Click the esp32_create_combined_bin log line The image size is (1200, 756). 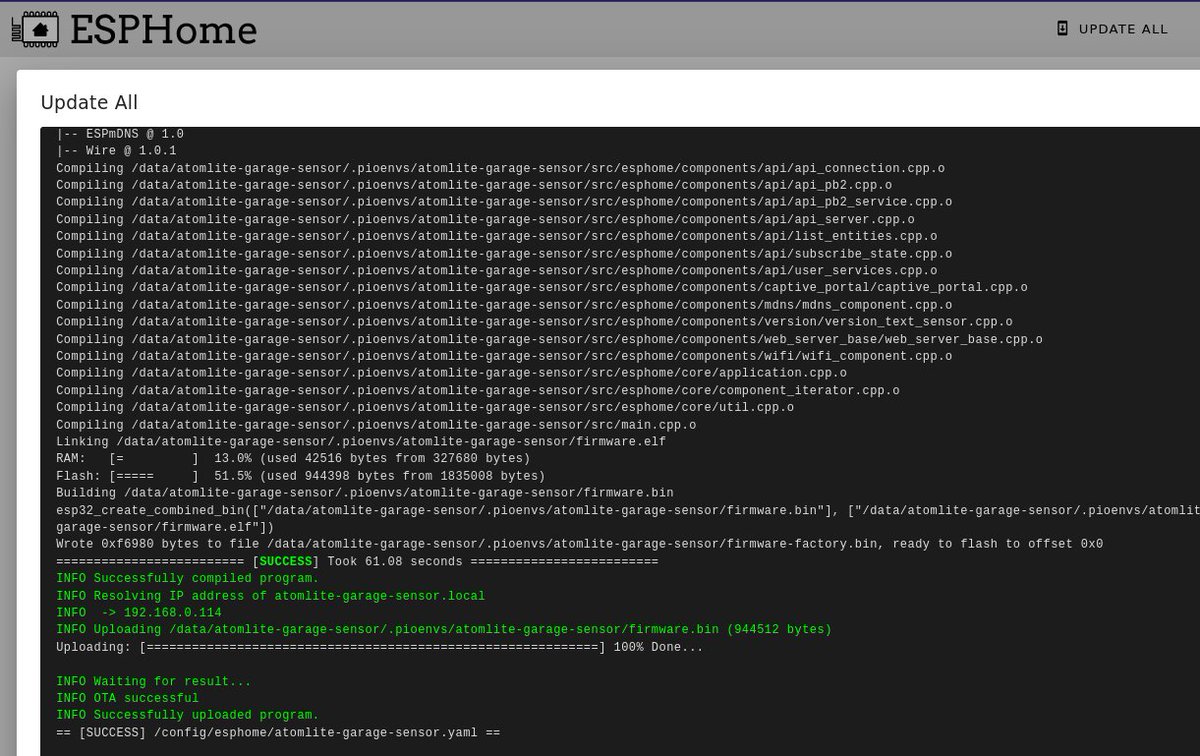click(627, 510)
